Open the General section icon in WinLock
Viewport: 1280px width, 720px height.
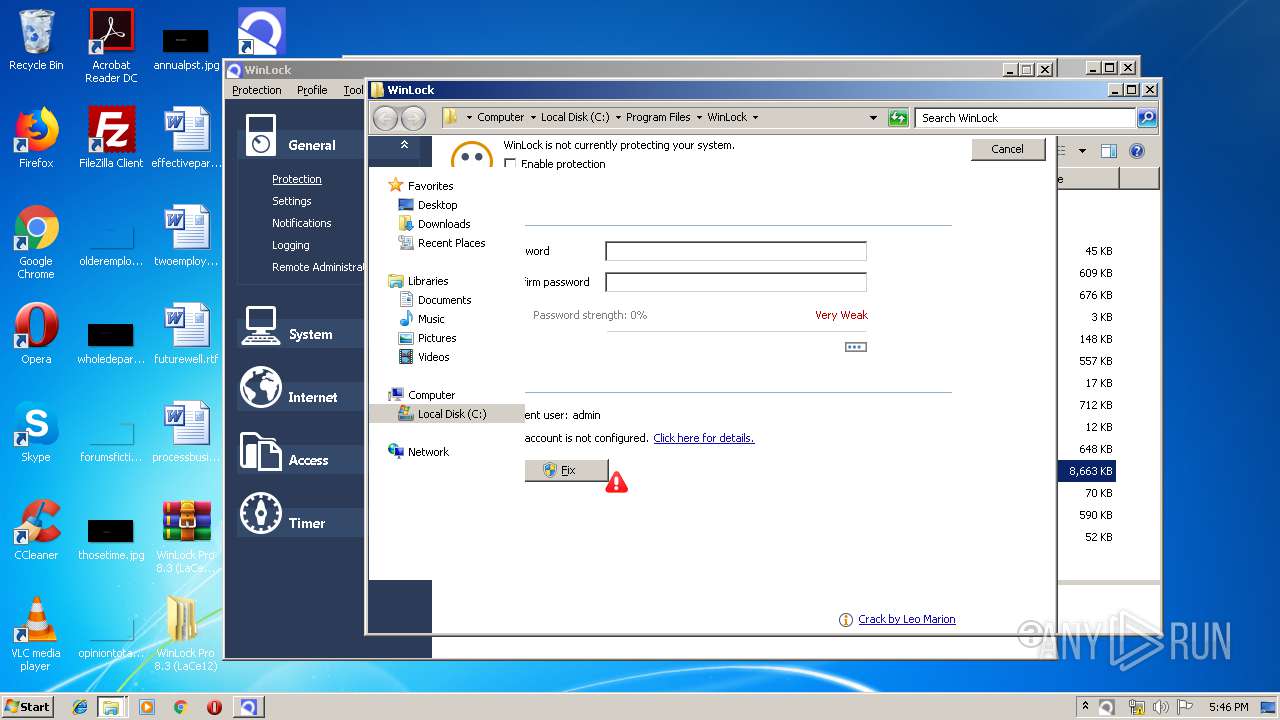click(260, 135)
